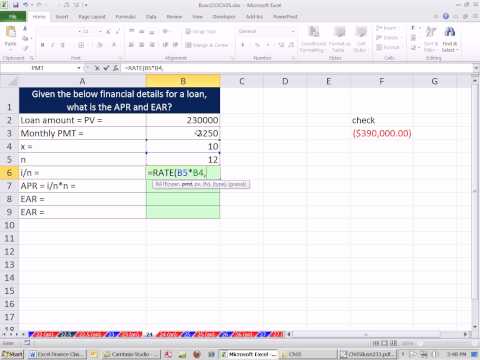Click the Increase Decimal icon
Screen dimensions: 480x360
[x=281, y=45]
